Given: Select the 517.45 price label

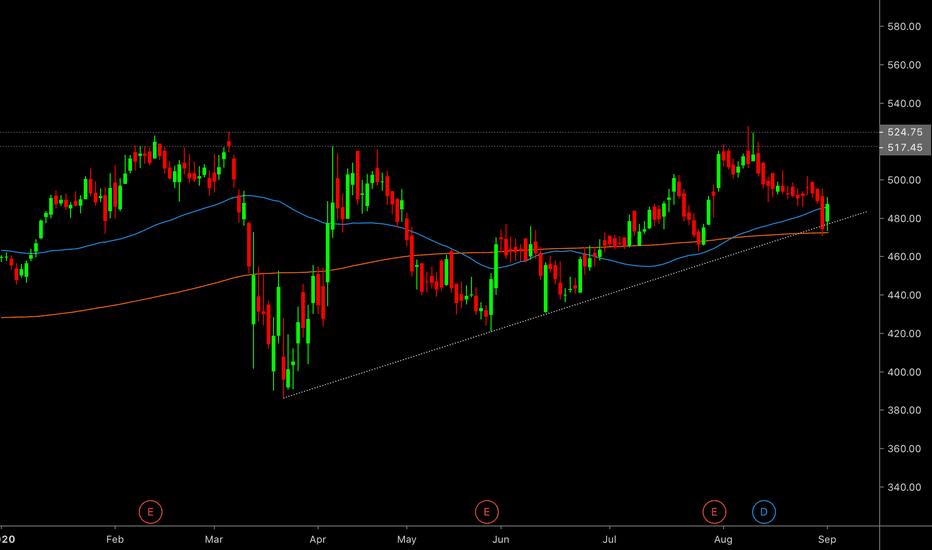Looking at the screenshot, I should click(905, 147).
